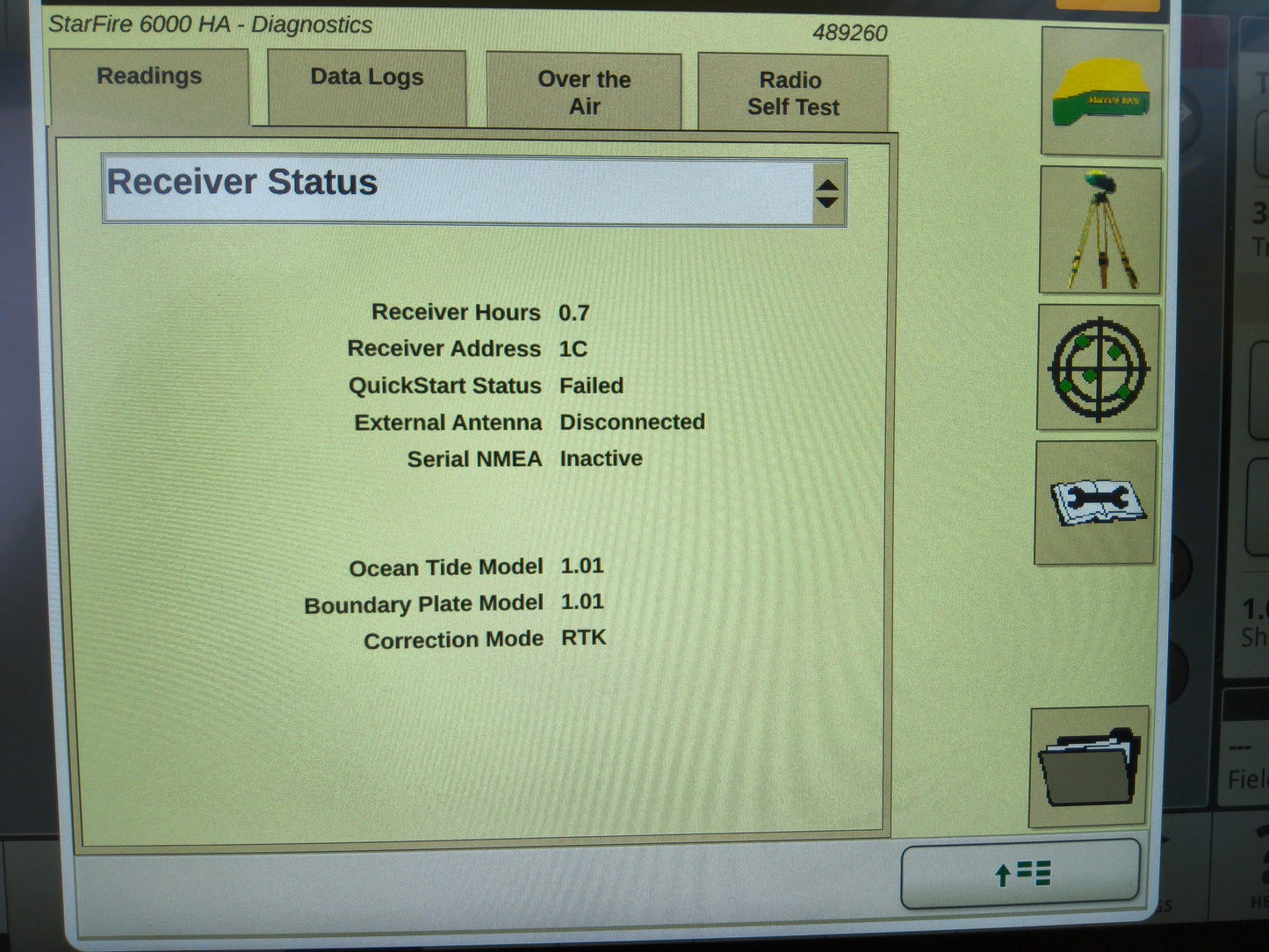
Task: Click the StarFire 6000 HA - Diagnostics title
Action: click(210, 24)
